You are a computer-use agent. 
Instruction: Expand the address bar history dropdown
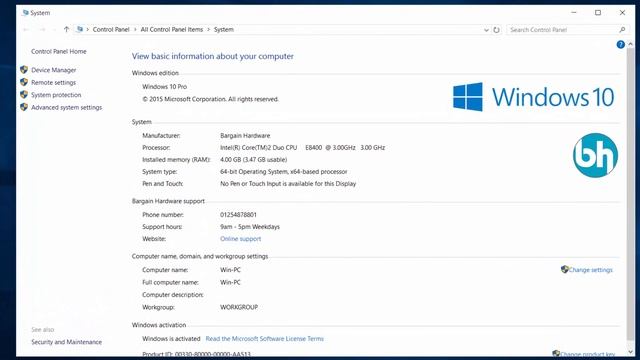click(486, 30)
